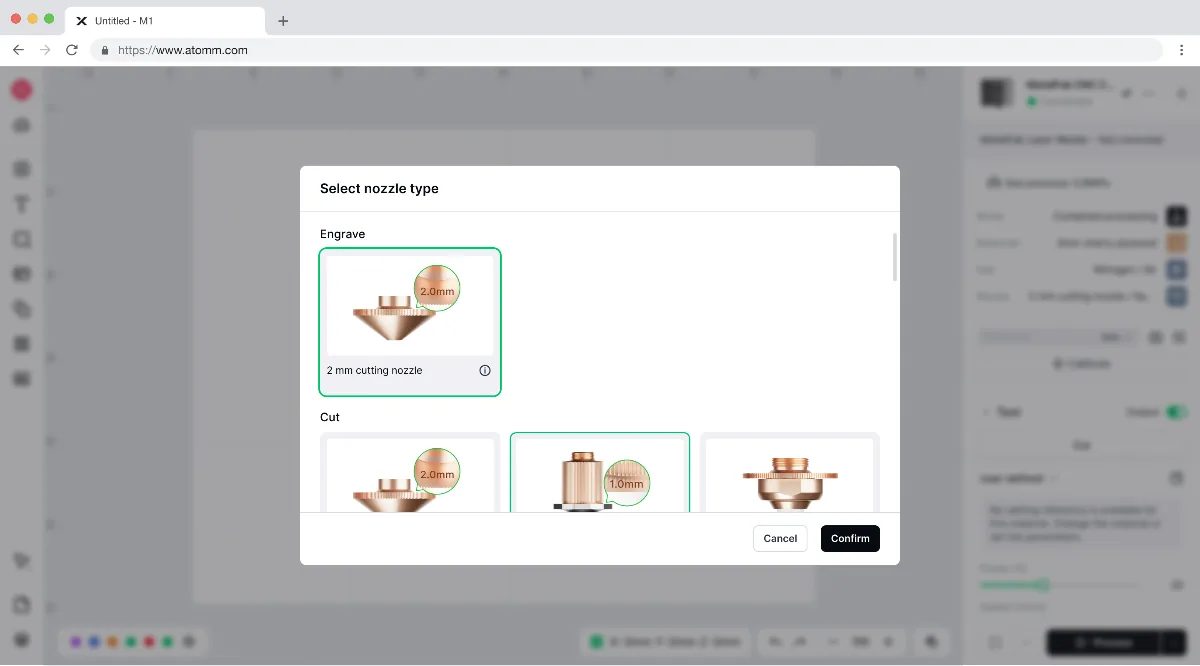The image size is (1200, 666).
Task: Cancel the nozzle type dialog
Action: pyautogui.click(x=780, y=538)
